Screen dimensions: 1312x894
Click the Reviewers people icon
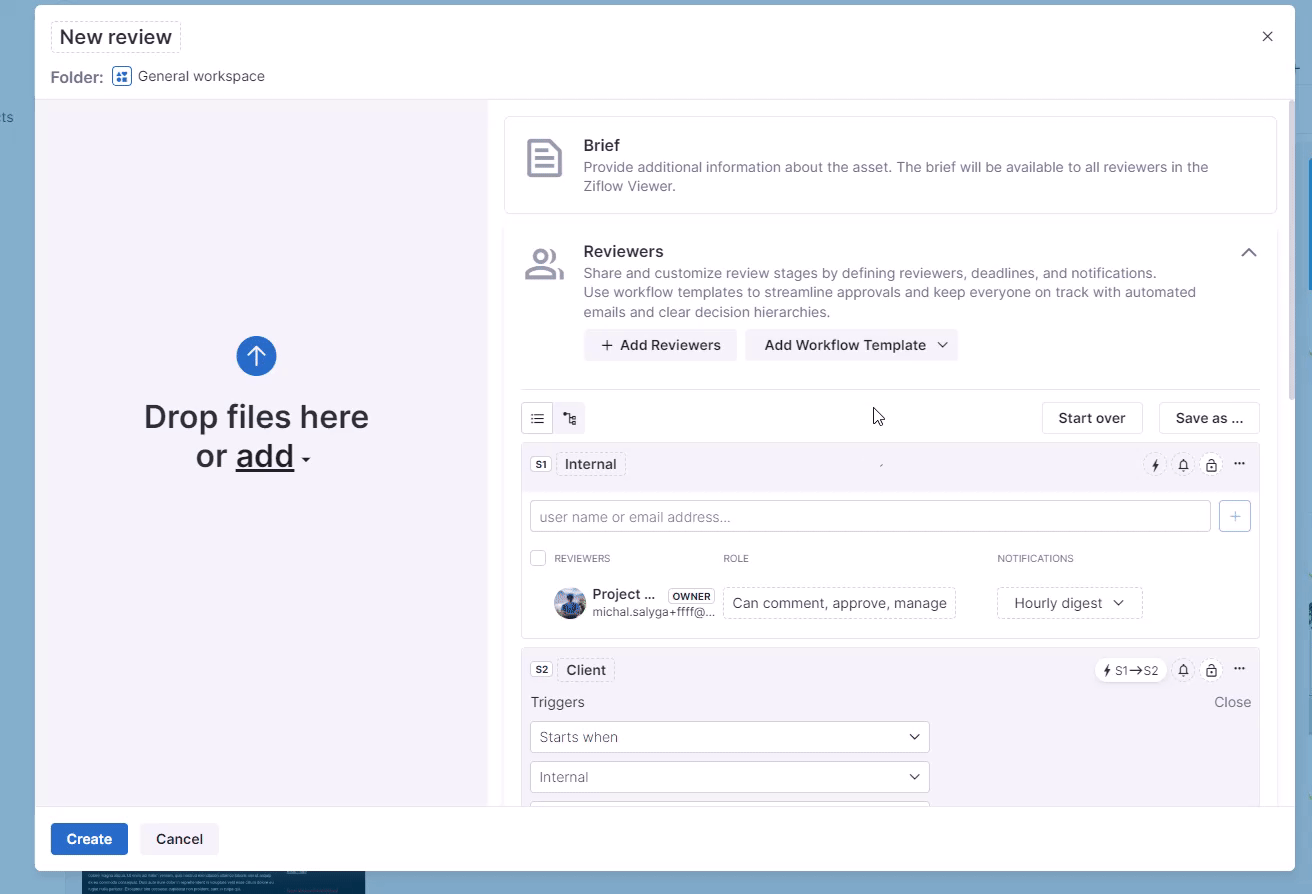click(x=544, y=264)
